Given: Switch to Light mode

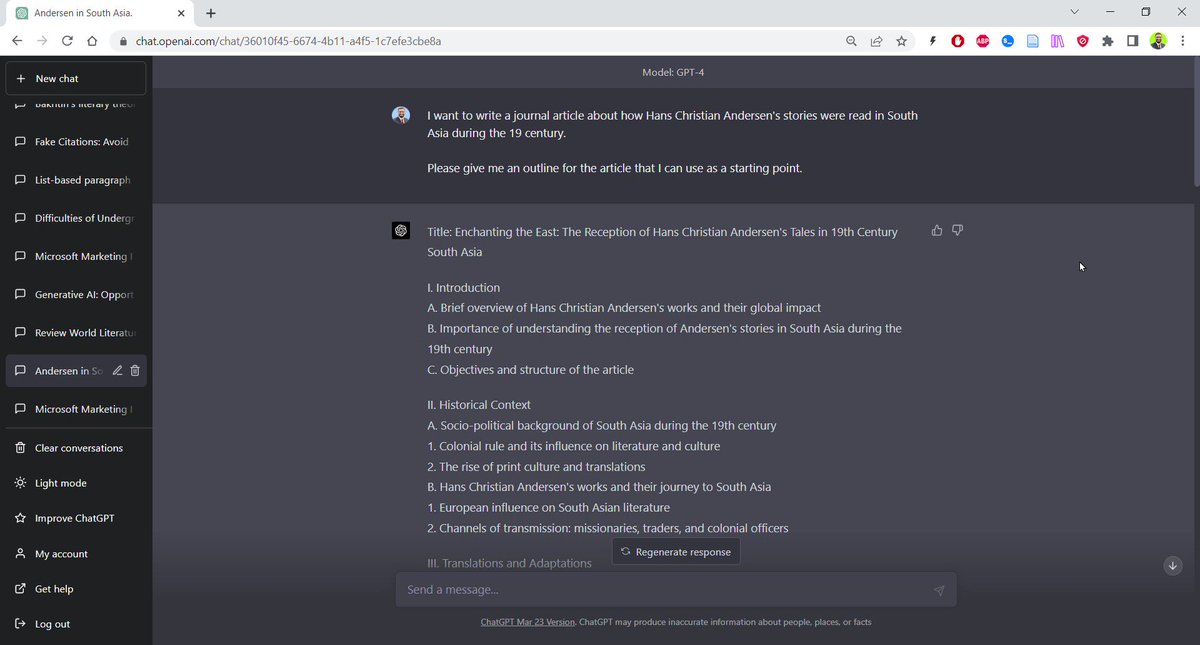Looking at the screenshot, I should 76,483.
